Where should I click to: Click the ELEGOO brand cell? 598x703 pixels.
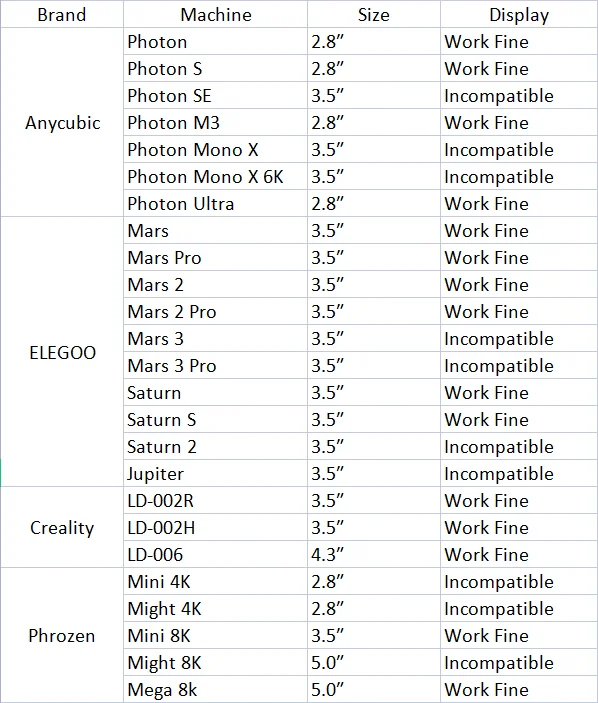(62, 352)
